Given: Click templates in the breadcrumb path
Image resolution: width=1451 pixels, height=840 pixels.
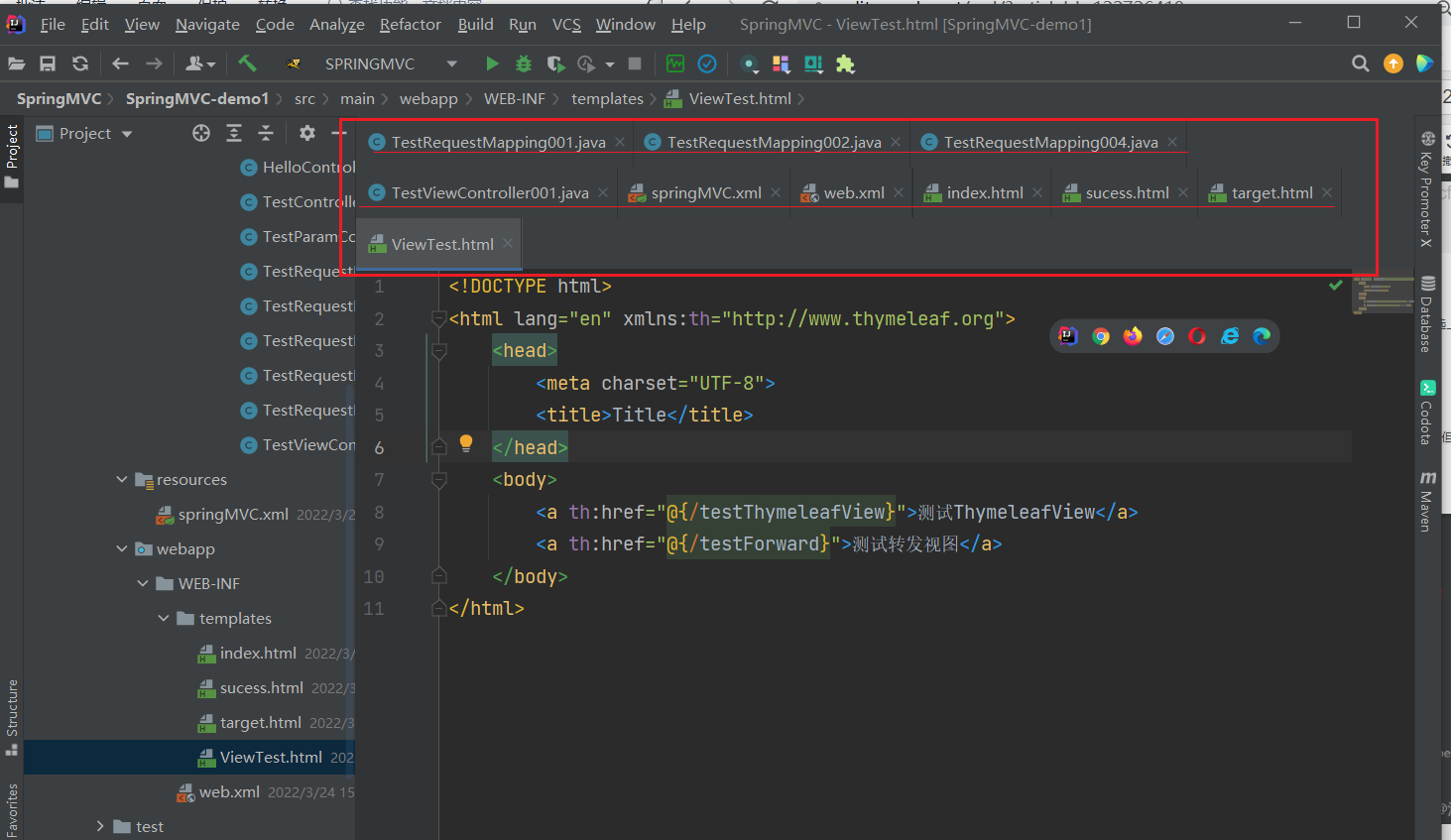Looking at the screenshot, I should (607, 98).
